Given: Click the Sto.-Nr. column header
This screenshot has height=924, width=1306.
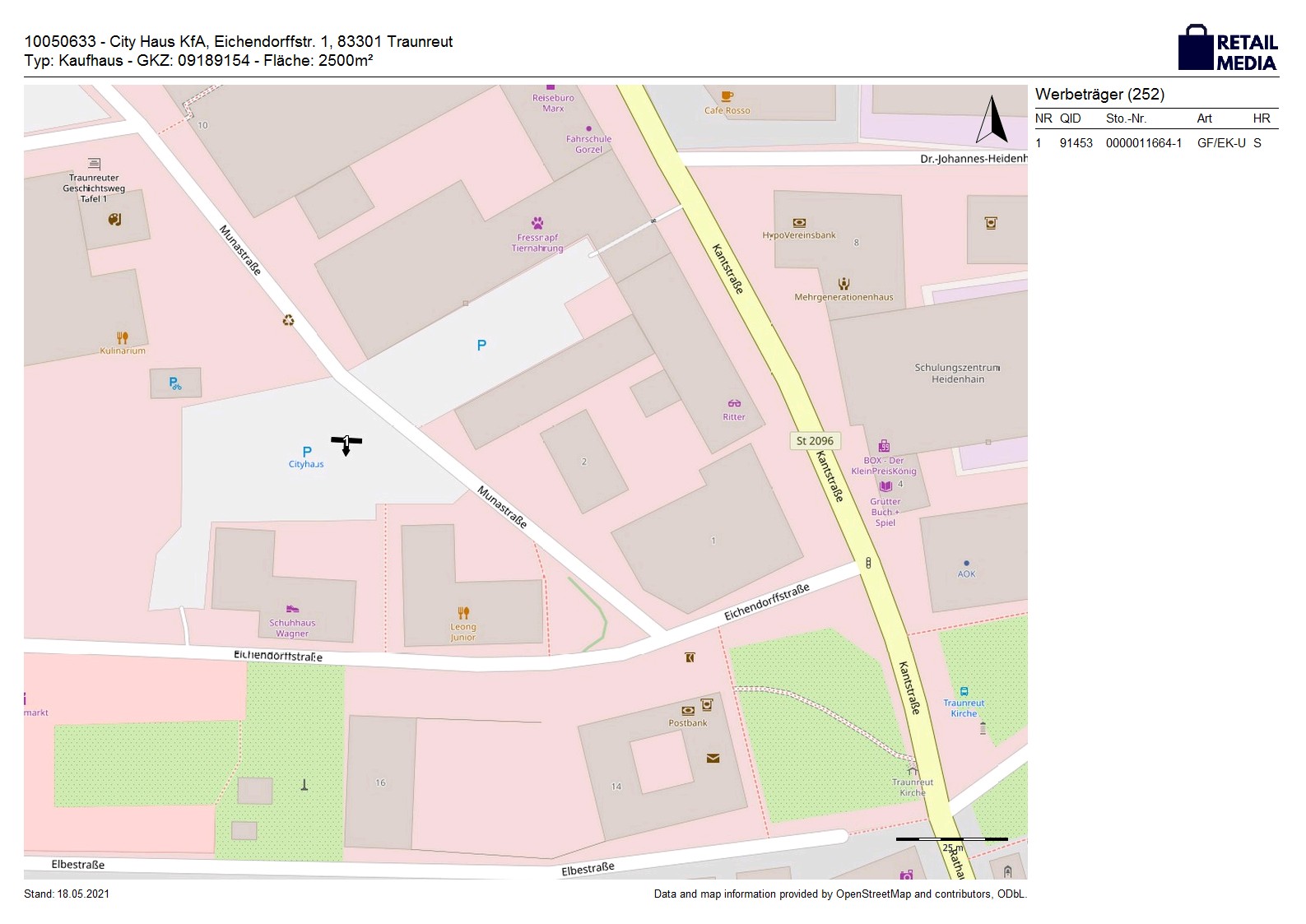Looking at the screenshot, I should [1126, 118].
